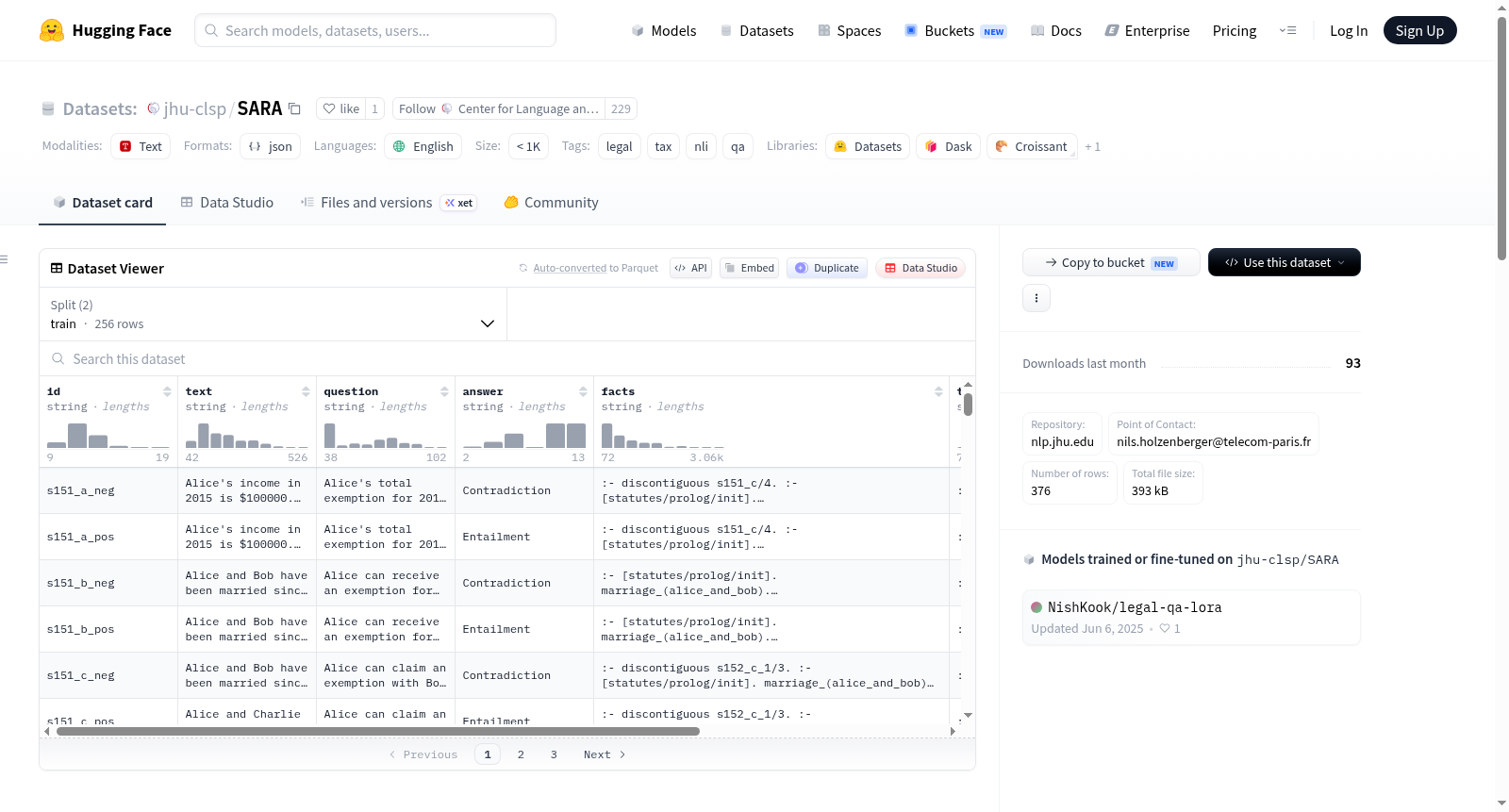Select the s151_b_pos row id cell
This screenshot has height=812, width=1509.
(x=108, y=629)
